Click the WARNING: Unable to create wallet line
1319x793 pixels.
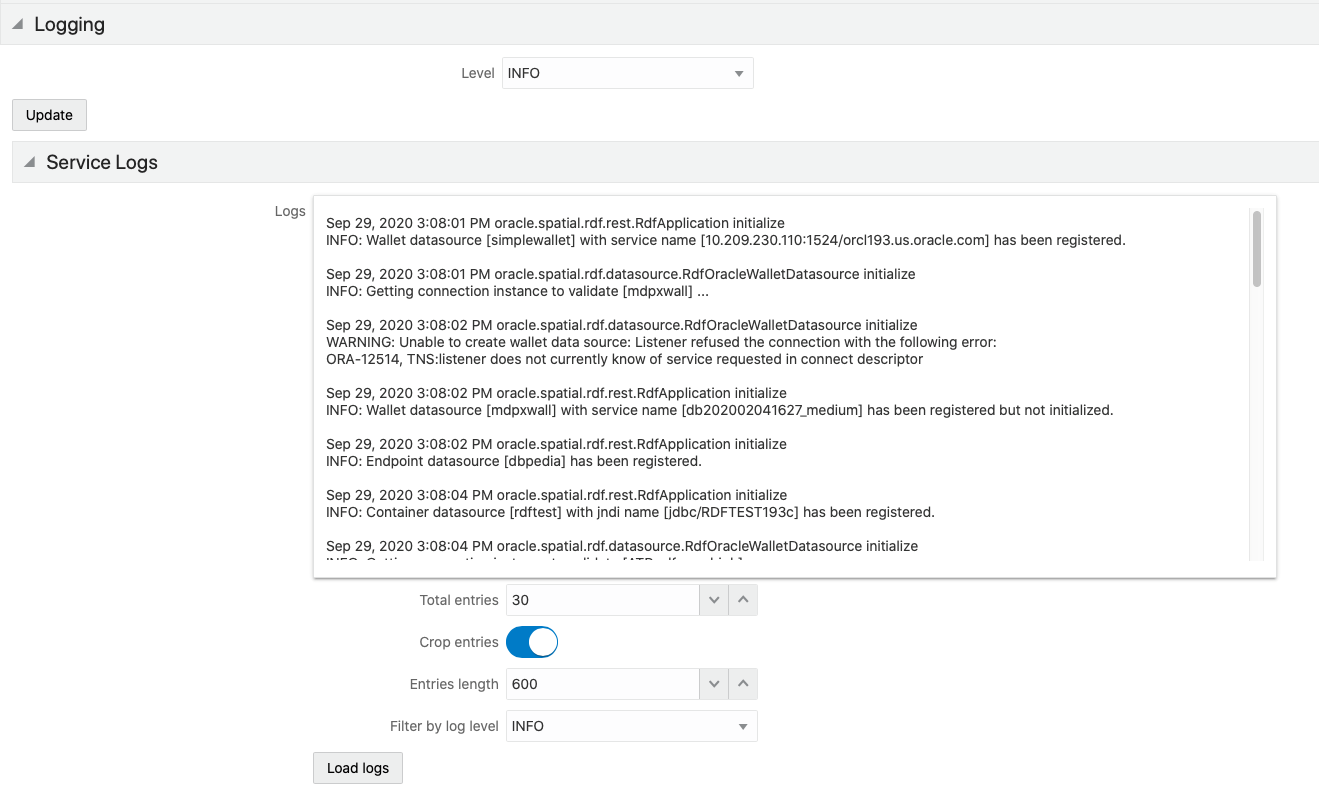(x=661, y=342)
